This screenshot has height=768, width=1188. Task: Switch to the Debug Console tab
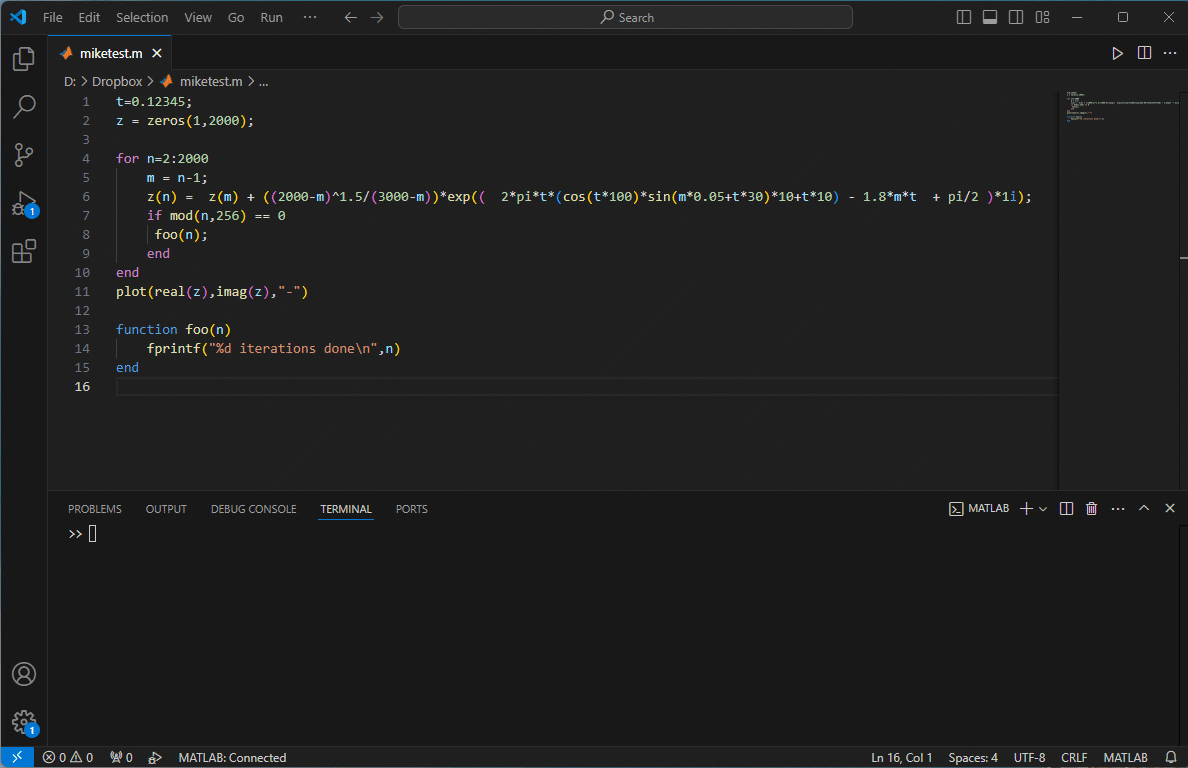253,509
